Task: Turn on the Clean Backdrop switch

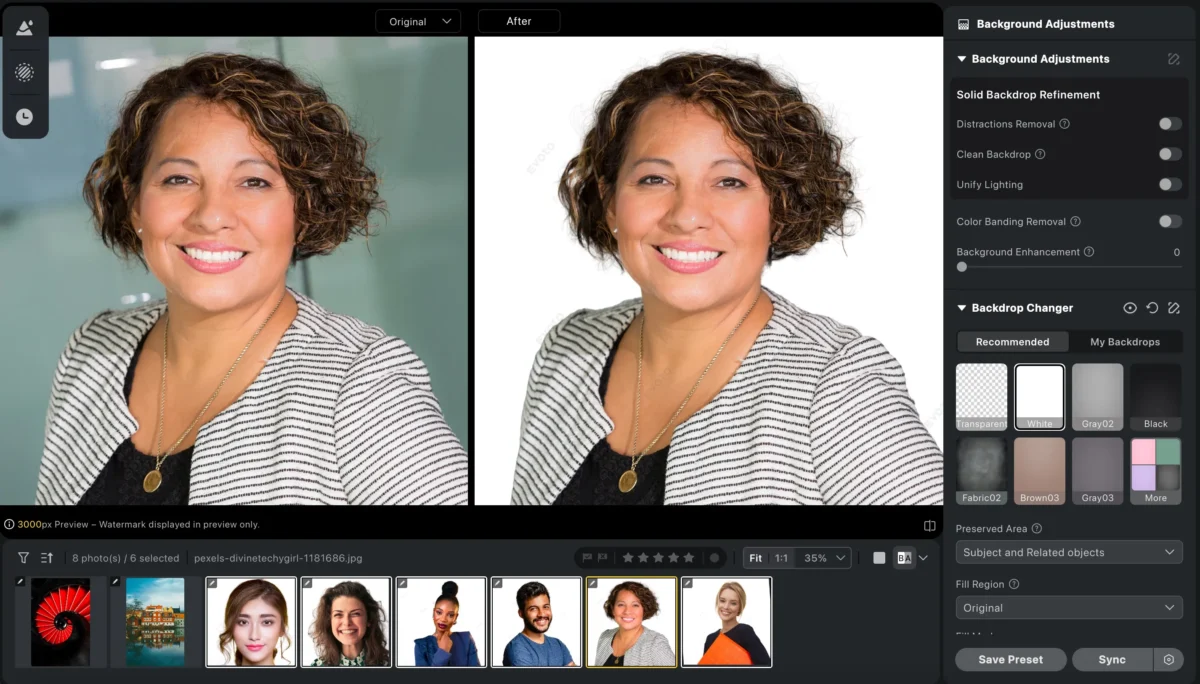Action: click(x=1169, y=154)
